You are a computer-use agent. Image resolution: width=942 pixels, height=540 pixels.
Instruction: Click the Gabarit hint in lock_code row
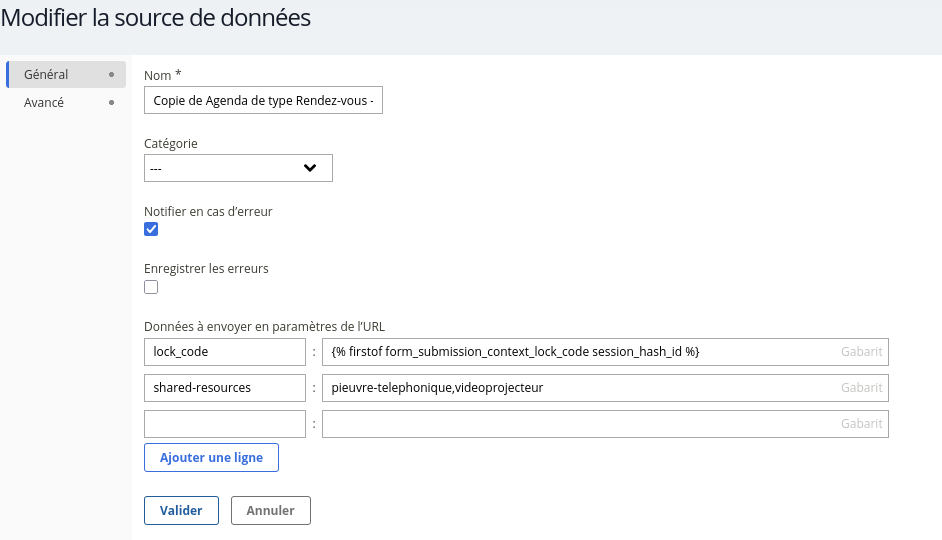(x=861, y=352)
